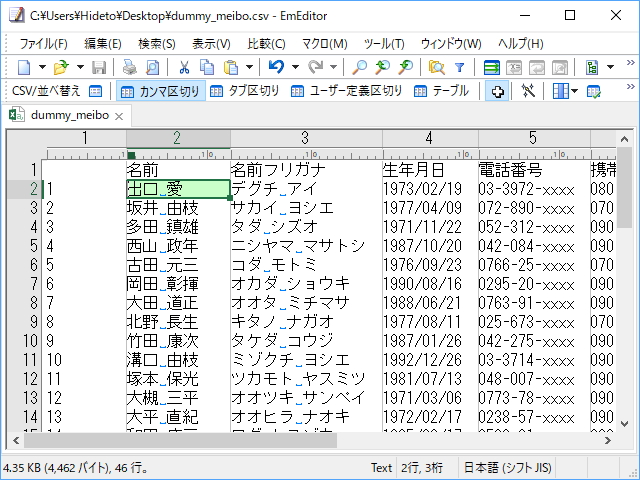Click the Find in Files icon
This screenshot has width=640, height=480.
[436, 67]
